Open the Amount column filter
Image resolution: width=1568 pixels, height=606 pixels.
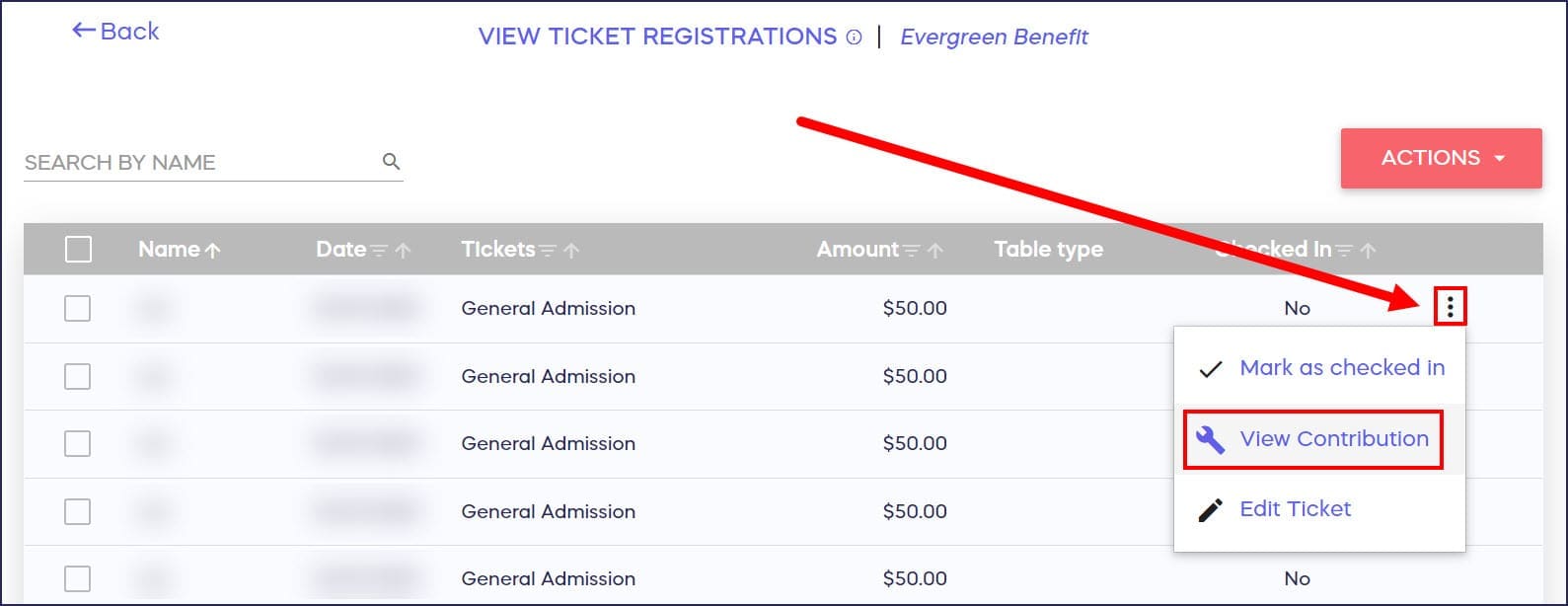coord(912,251)
